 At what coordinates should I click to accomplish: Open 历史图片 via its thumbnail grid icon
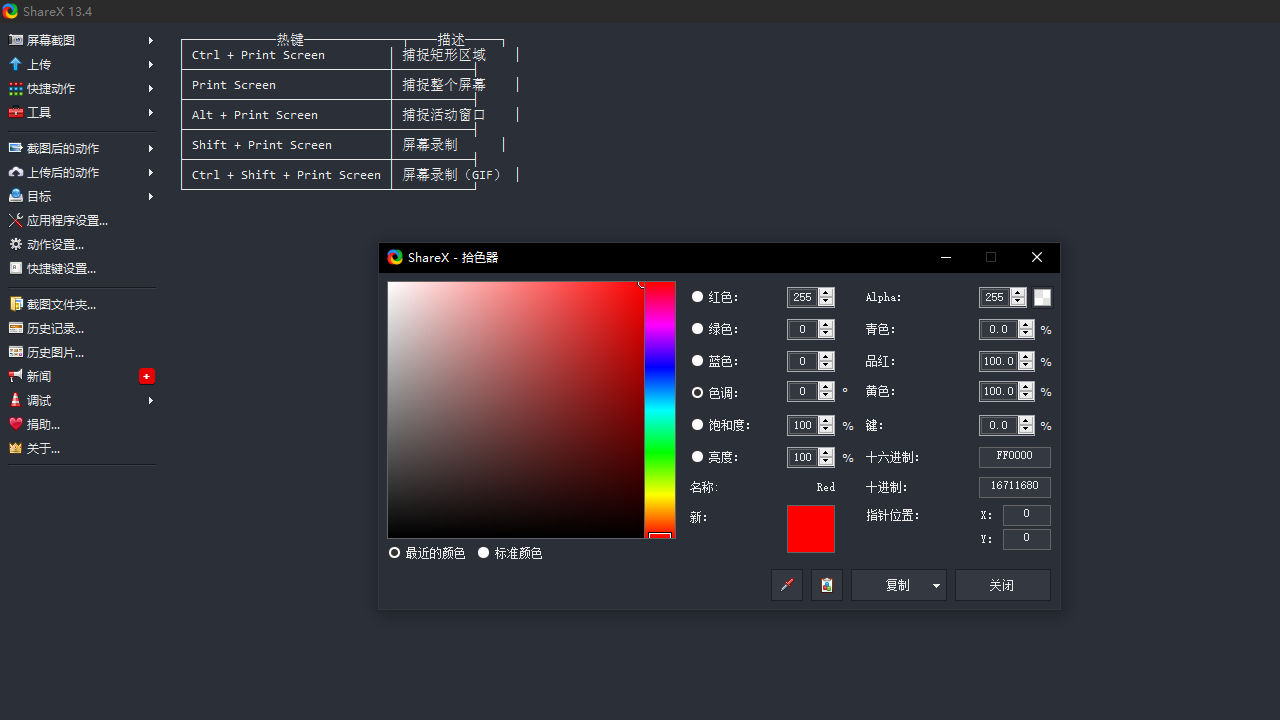tap(16, 352)
